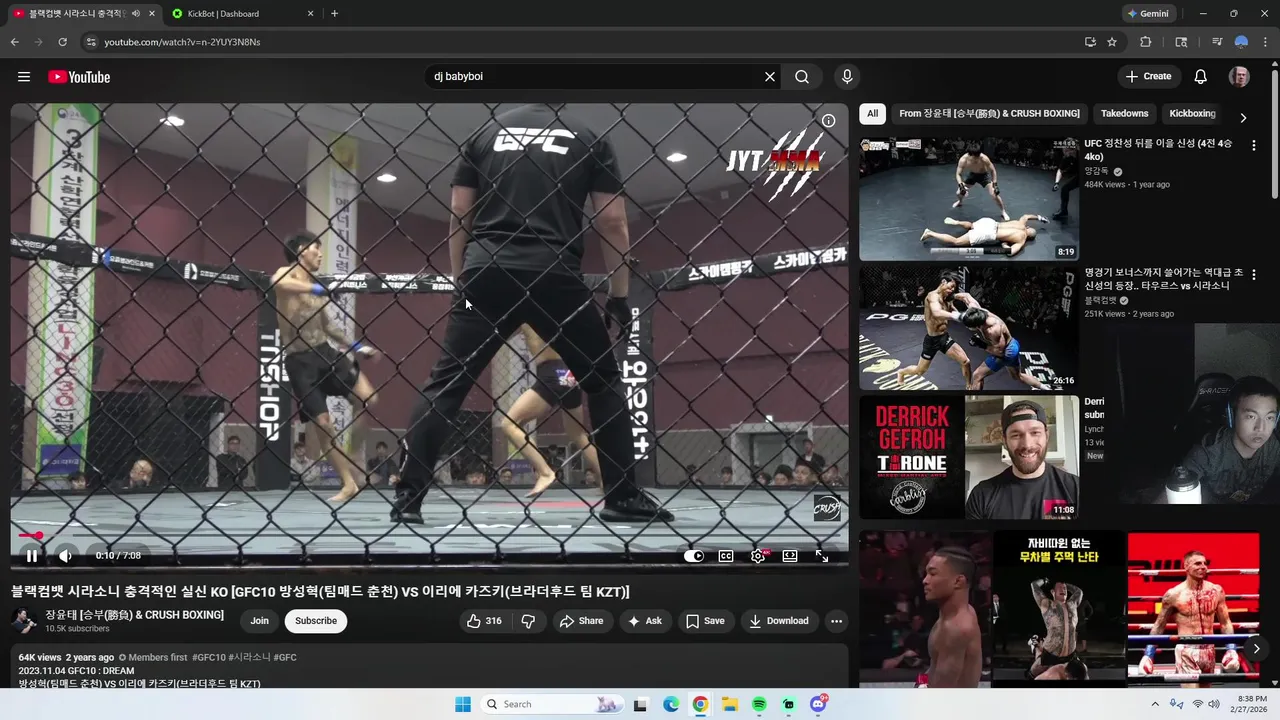Click the taskbar Search box
Image resolution: width=1280 pixels, height=720 pixels.
551,704
